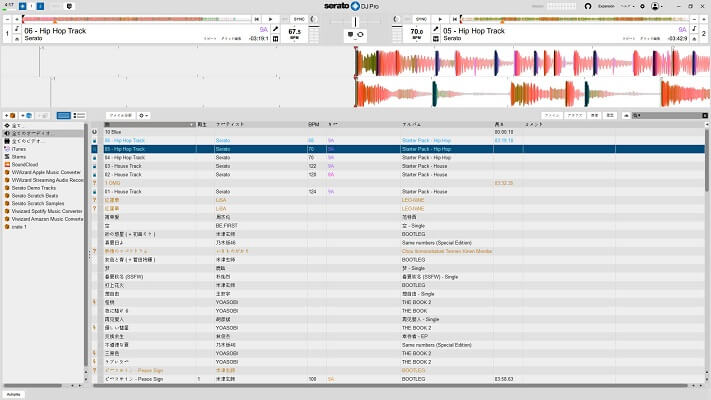Select 02 - House Track row

click(399, 175)
